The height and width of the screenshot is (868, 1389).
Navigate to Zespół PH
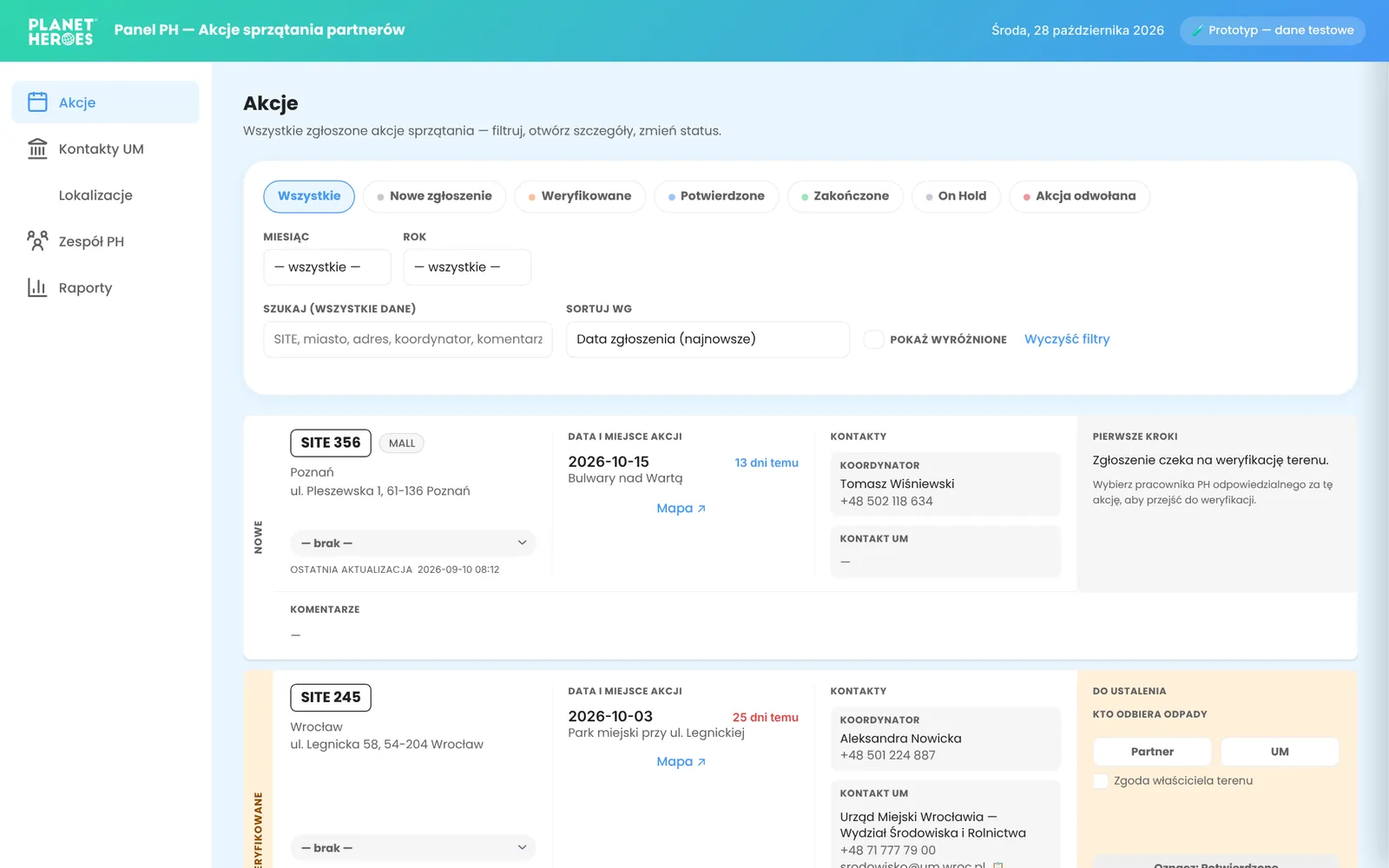coord(105,241)
